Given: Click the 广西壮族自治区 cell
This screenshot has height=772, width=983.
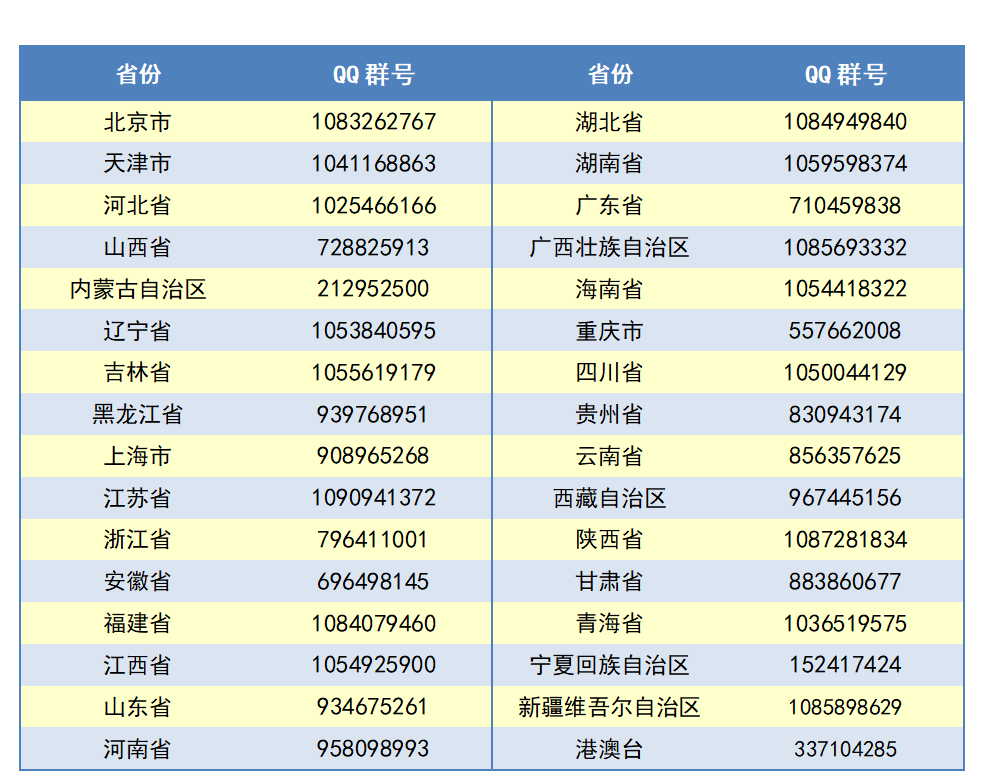Looking at the screenshot, I should click(x=609, y=247).
